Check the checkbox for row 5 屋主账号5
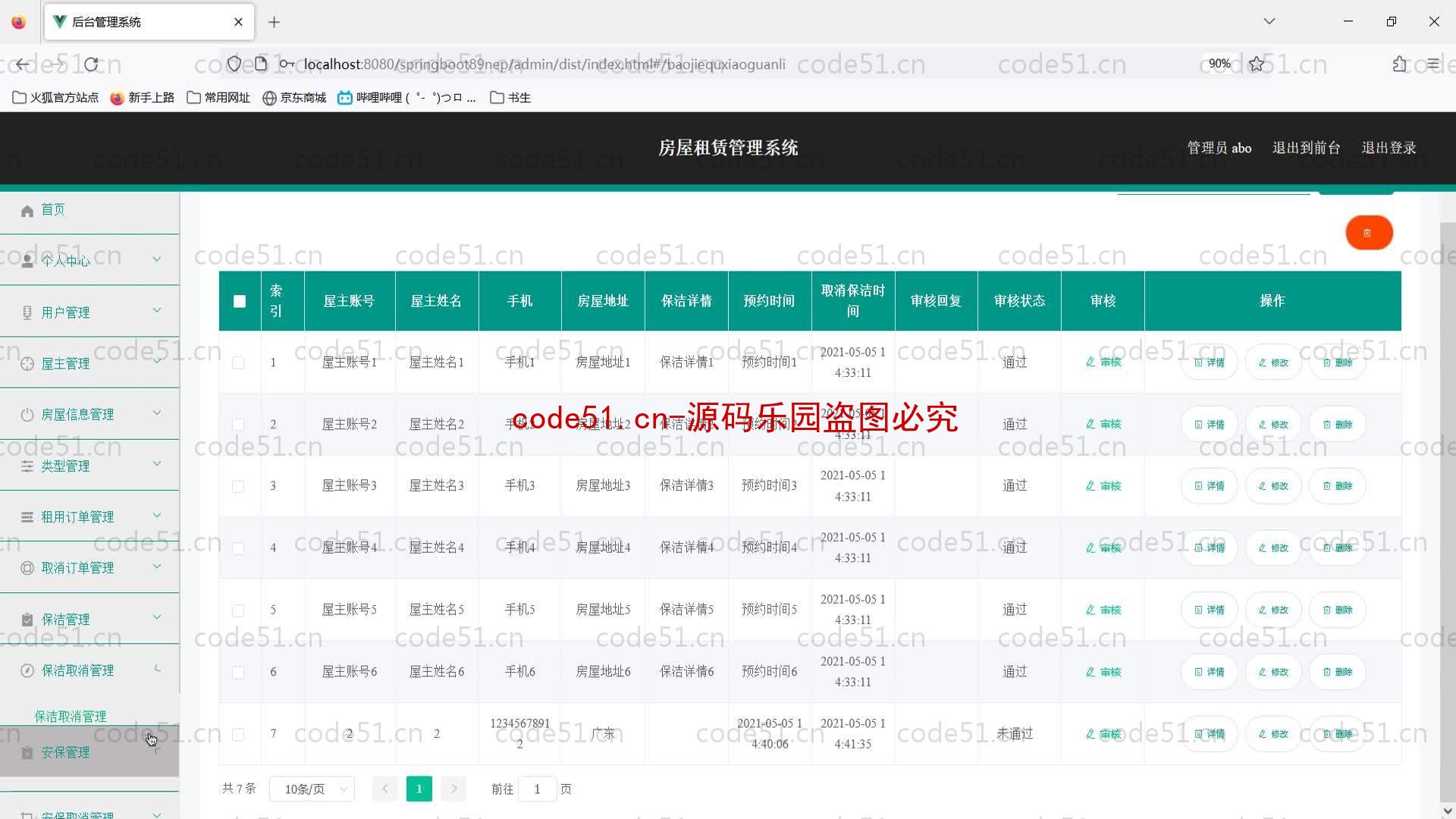 238,610
